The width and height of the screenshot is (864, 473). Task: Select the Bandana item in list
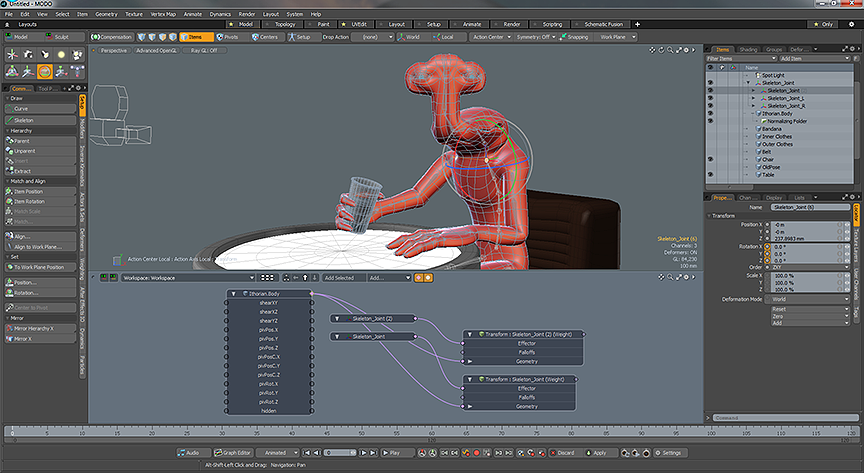[x=771, y=128]
